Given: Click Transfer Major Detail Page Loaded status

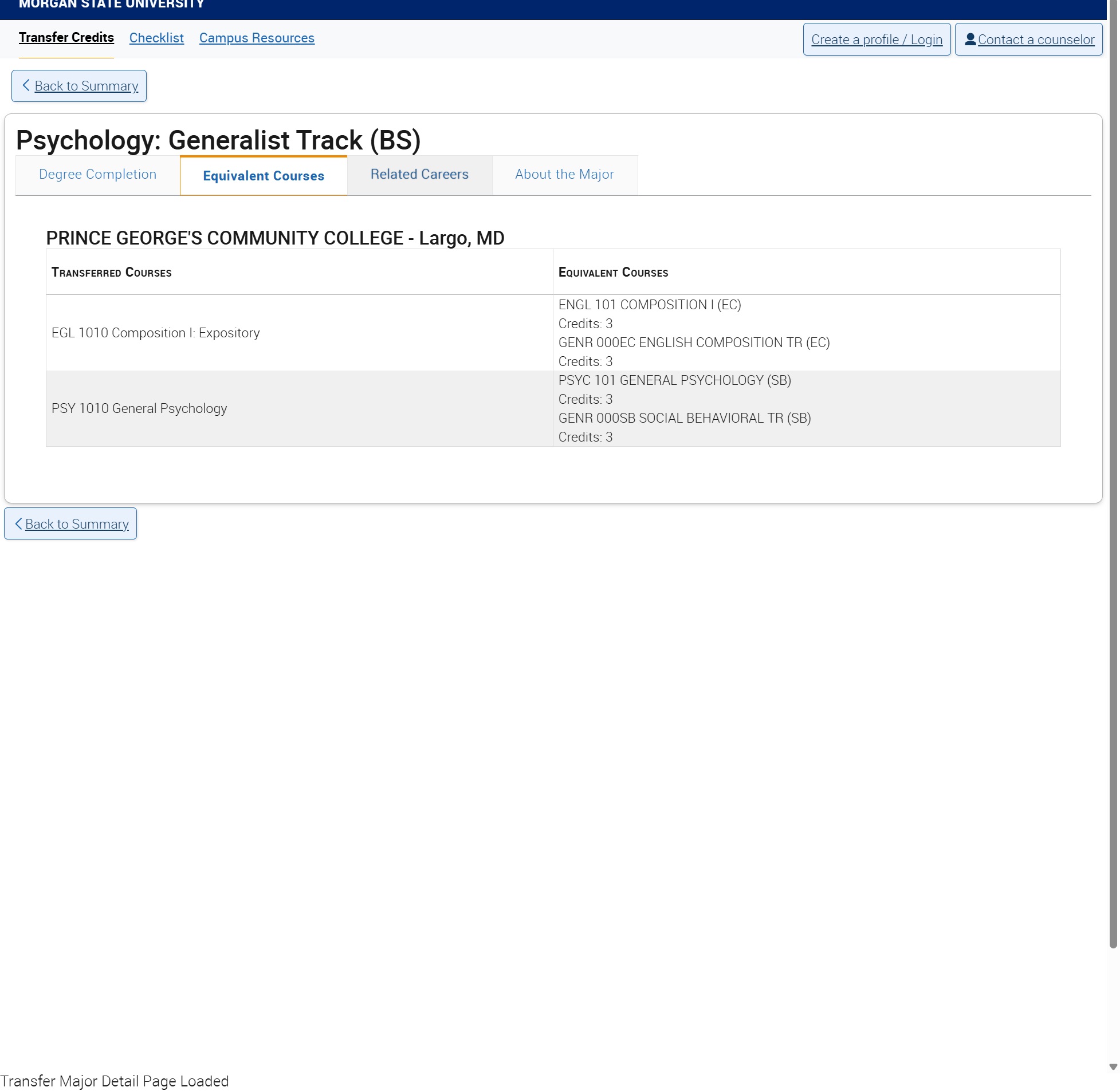Looking at the screenshot, I should 114,1081.
